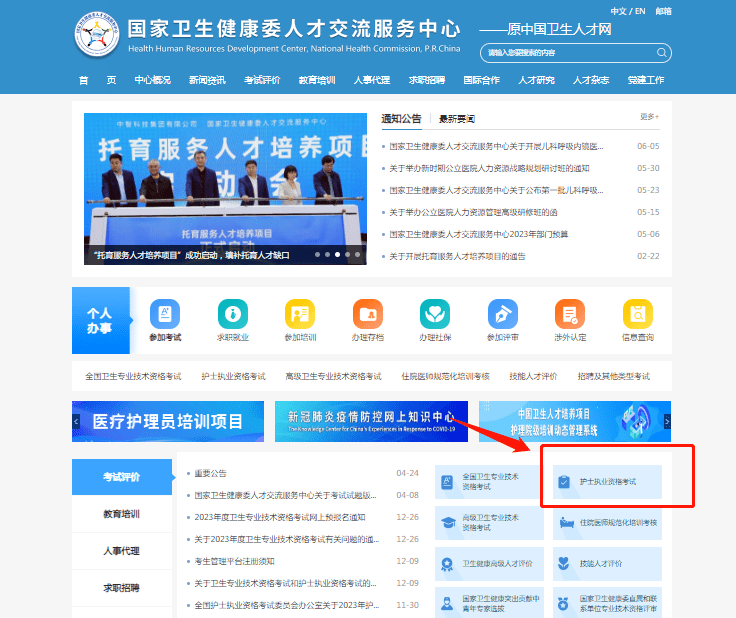Open notice 关于举办公立医院人力资源管理高级研修班的函
Screen dimensions: 736x618
[x=473, y=212]
